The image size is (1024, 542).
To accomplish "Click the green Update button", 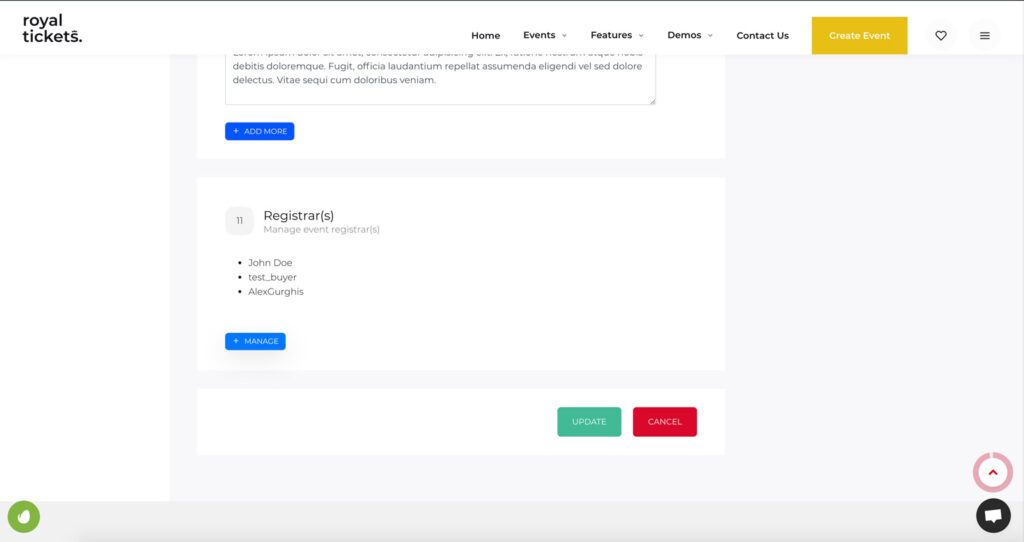I will point(589,422).
